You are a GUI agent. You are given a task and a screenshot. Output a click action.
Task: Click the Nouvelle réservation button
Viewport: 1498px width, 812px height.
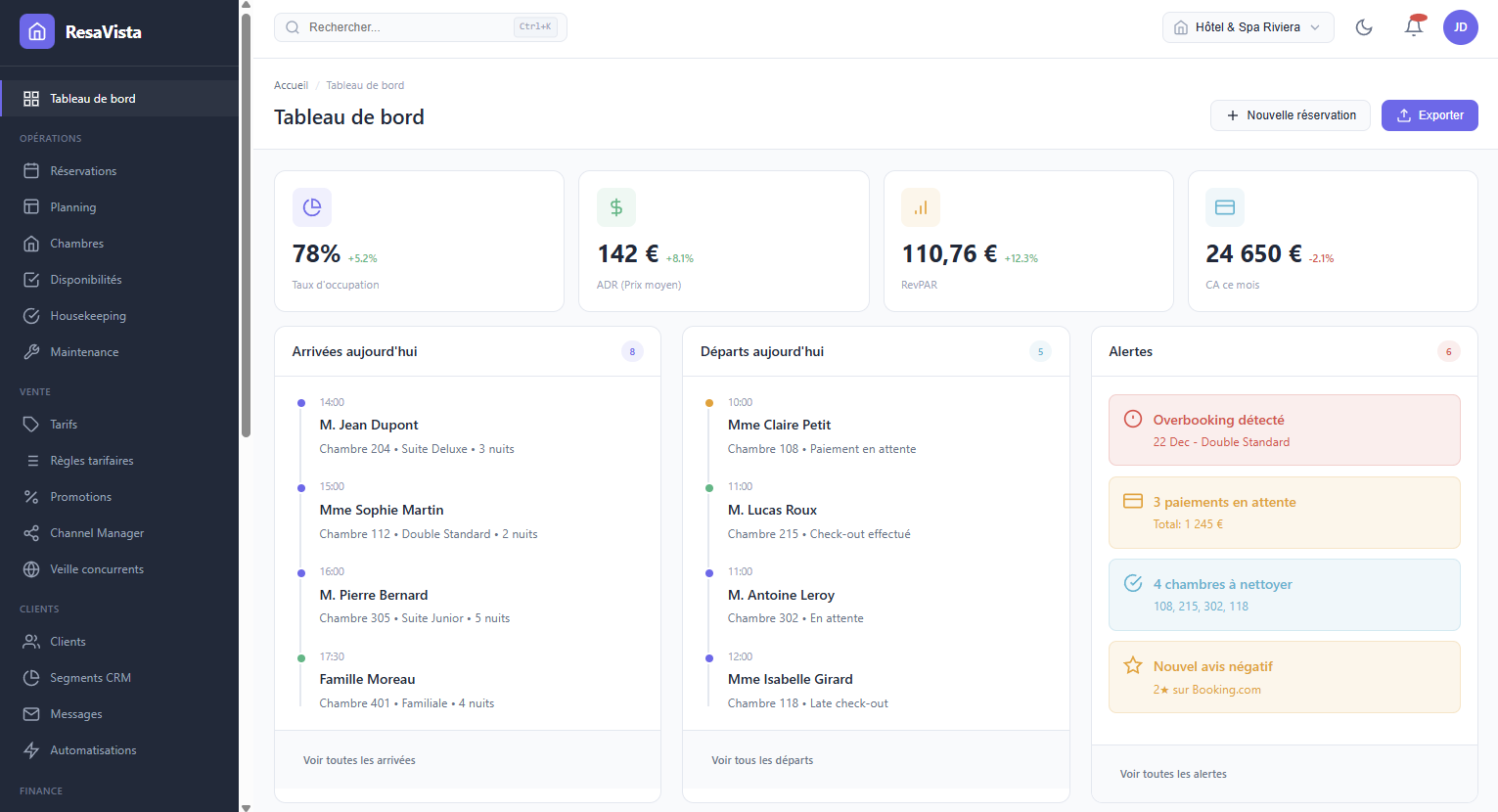pos(1291,115)
